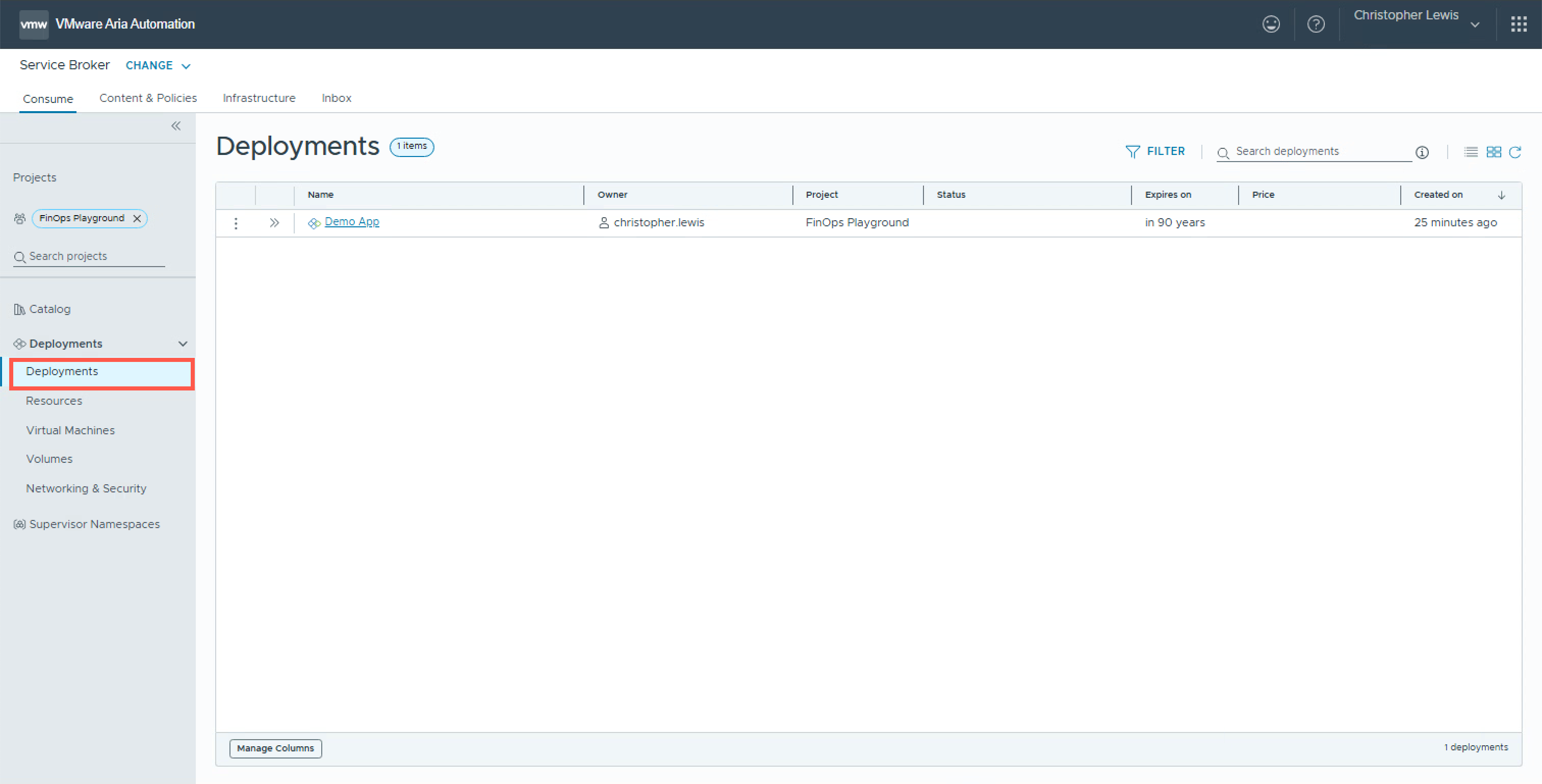Click the search info icon
Image resolution: width=1542 pixels, height=784 pixels.
click(1422, 152)
